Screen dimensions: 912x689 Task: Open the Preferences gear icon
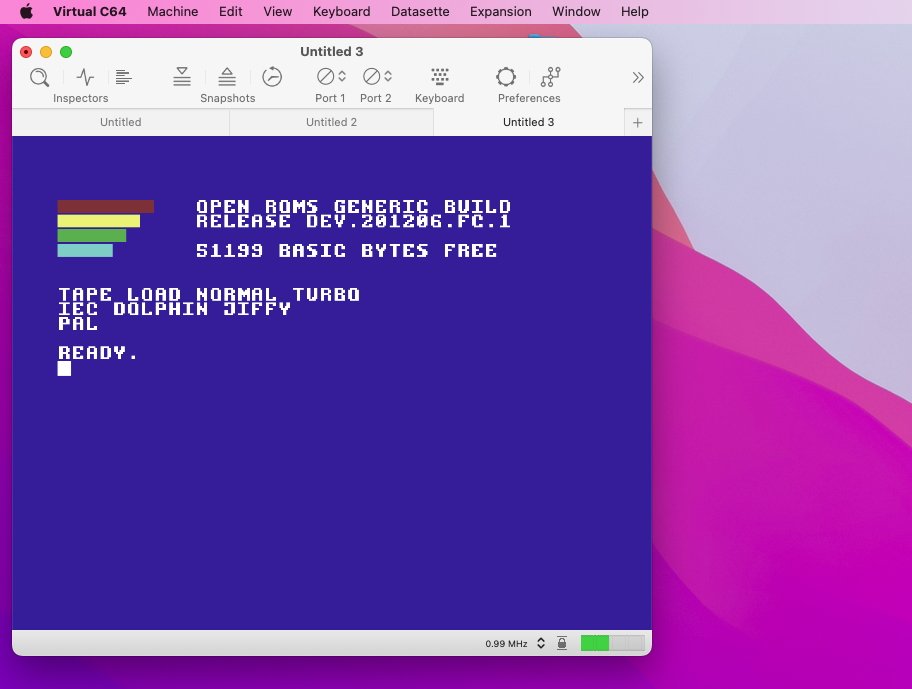pyautogui.click(x=506, y=77)
